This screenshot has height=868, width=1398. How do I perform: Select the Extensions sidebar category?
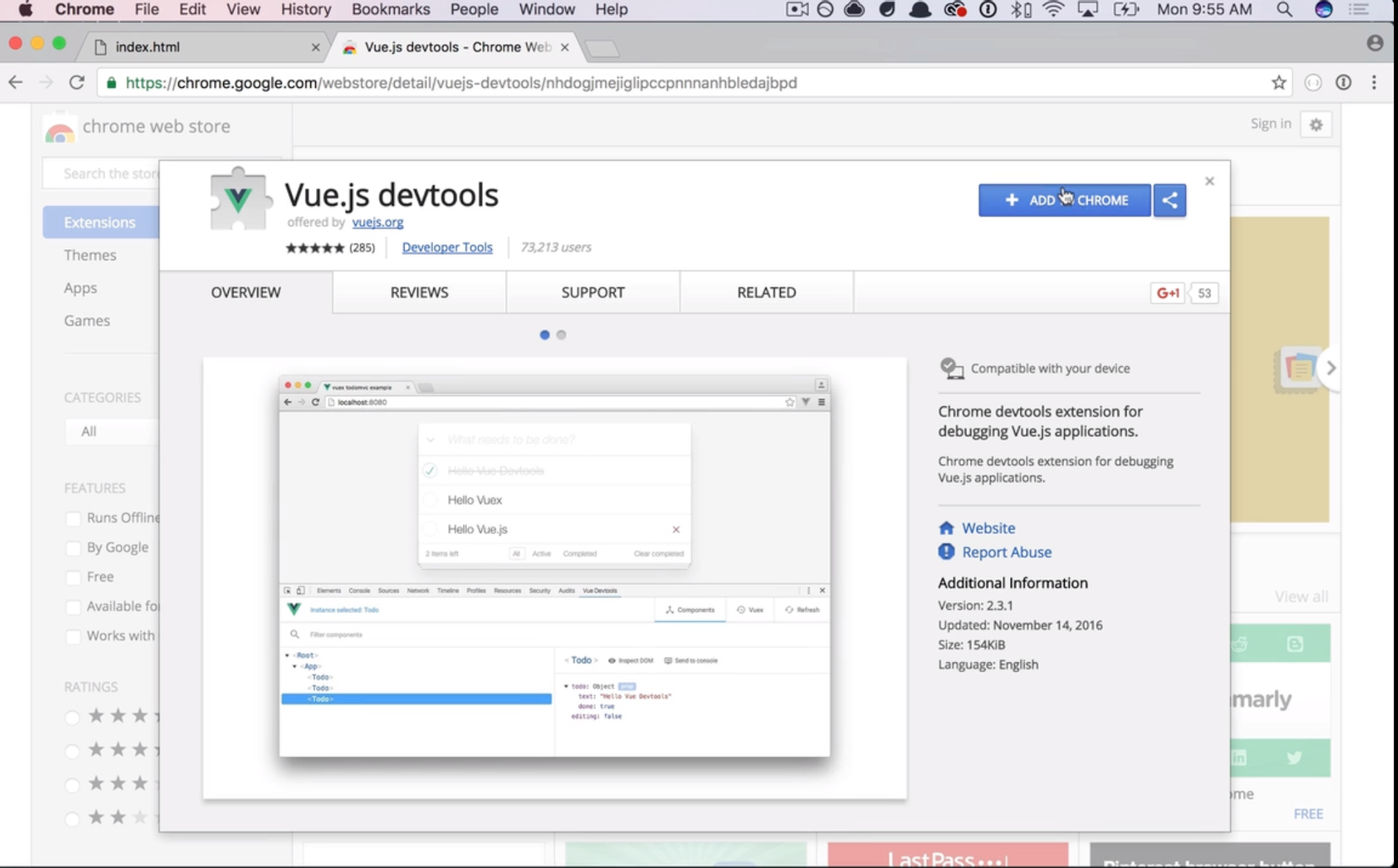pyautogui.click(x=101, y=222)
